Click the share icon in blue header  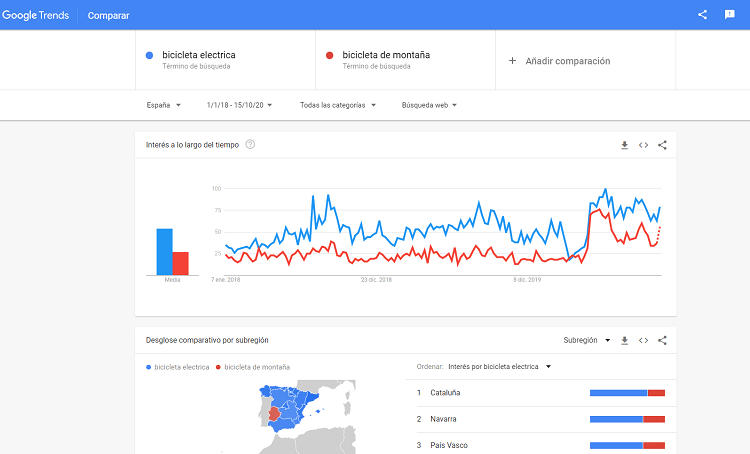point(702,14)
